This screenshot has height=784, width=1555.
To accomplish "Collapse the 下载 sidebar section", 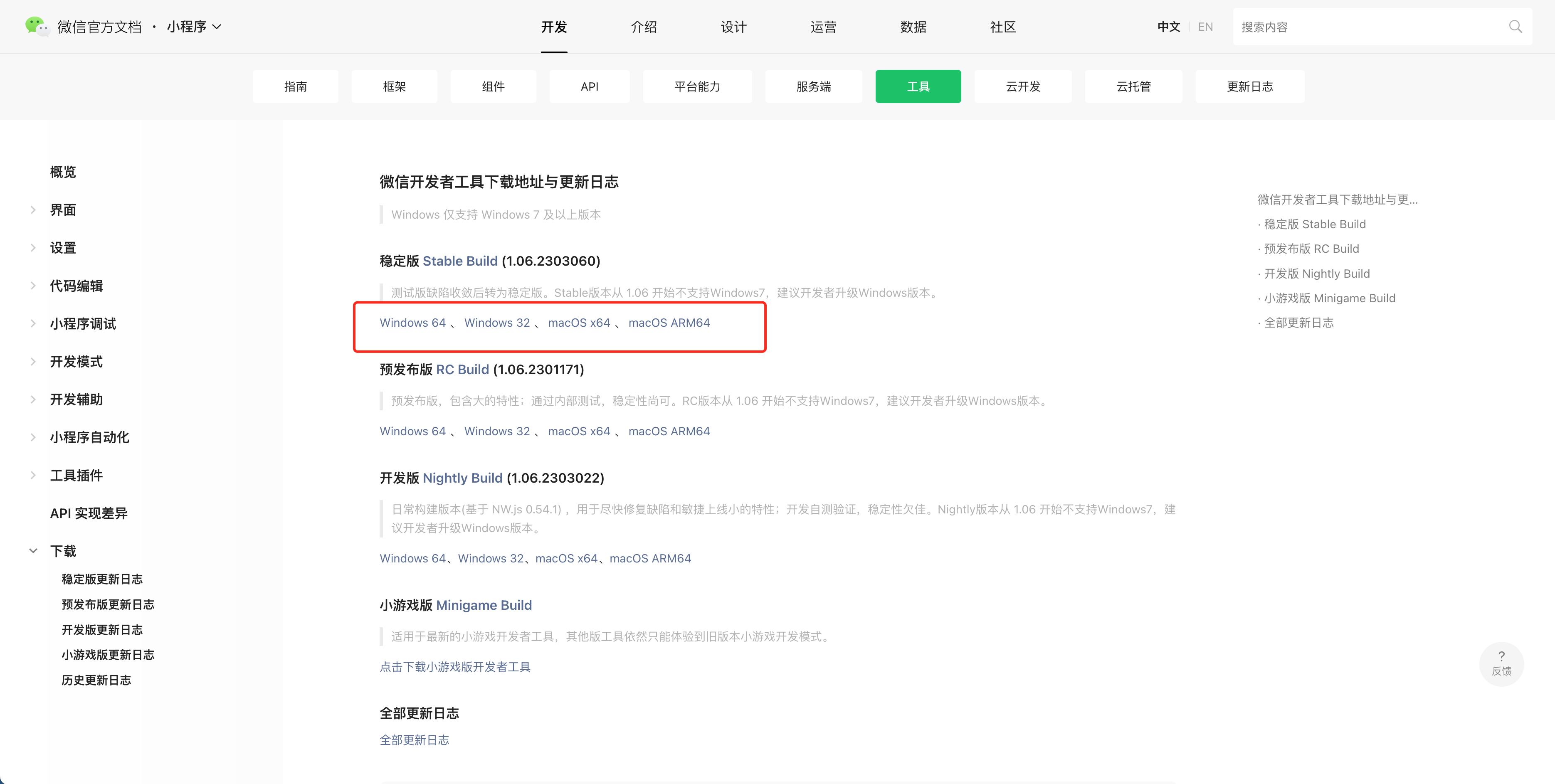I will pos(33,551).
